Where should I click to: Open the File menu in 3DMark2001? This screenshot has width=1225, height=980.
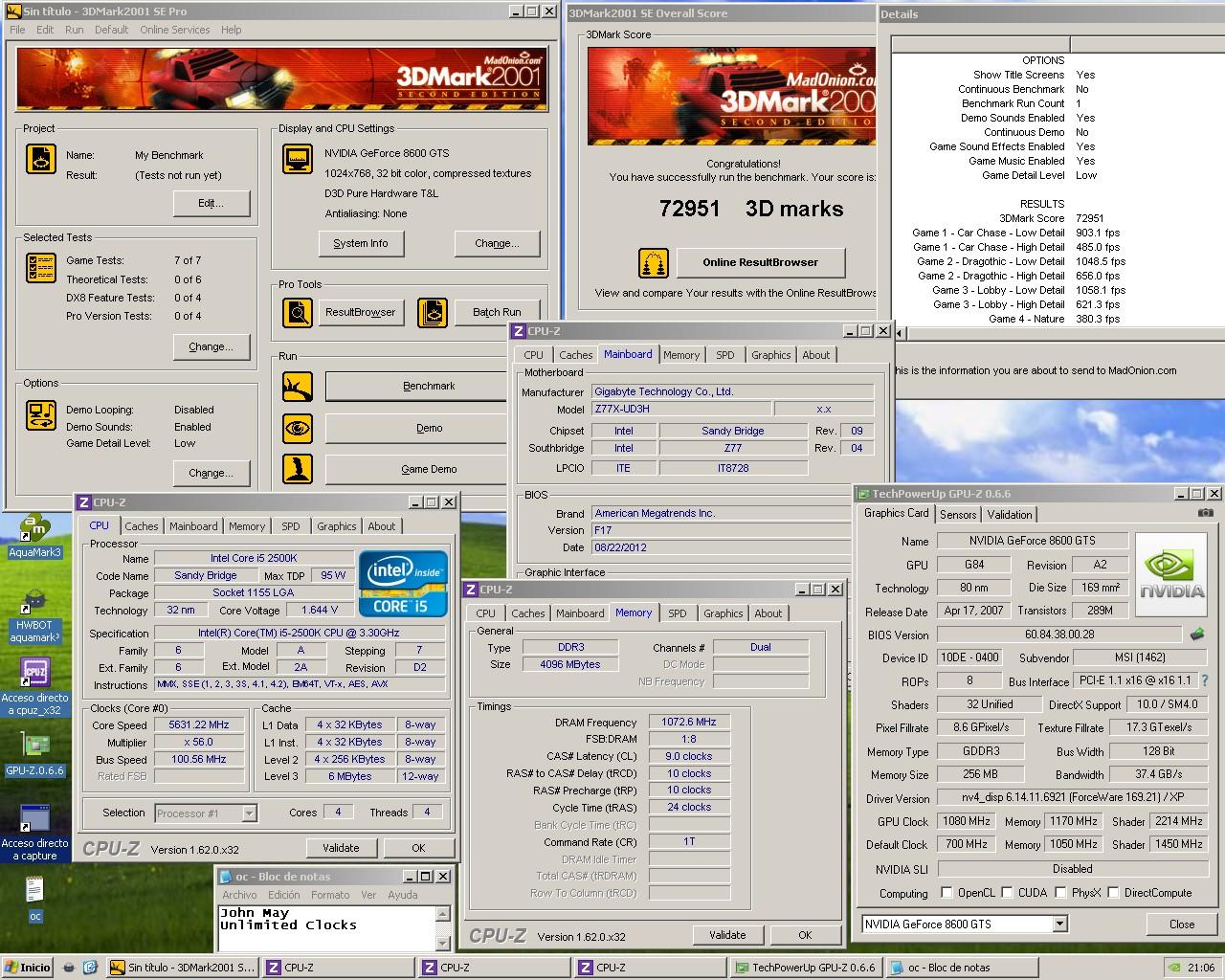(x=17, y=30)
